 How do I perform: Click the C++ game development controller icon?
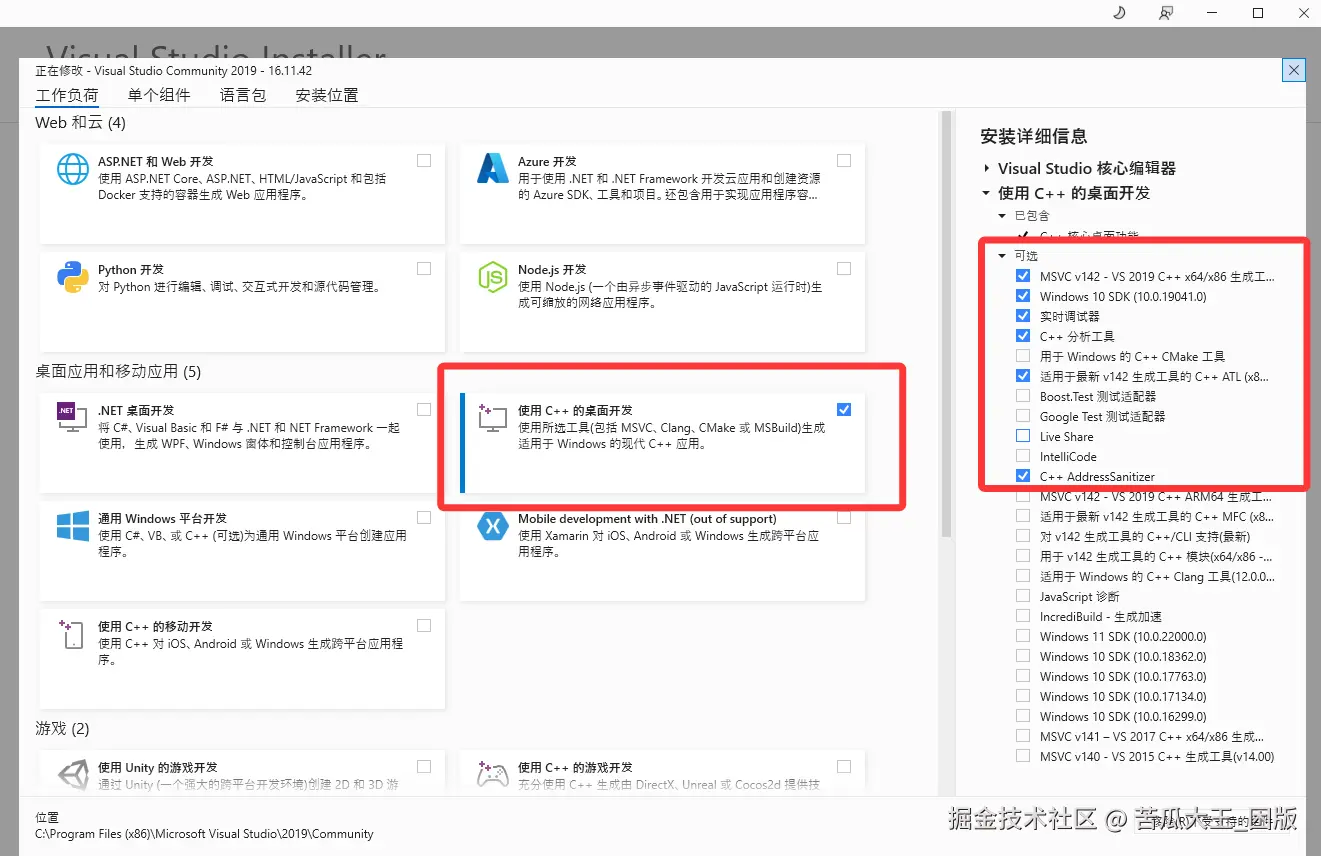493,775
